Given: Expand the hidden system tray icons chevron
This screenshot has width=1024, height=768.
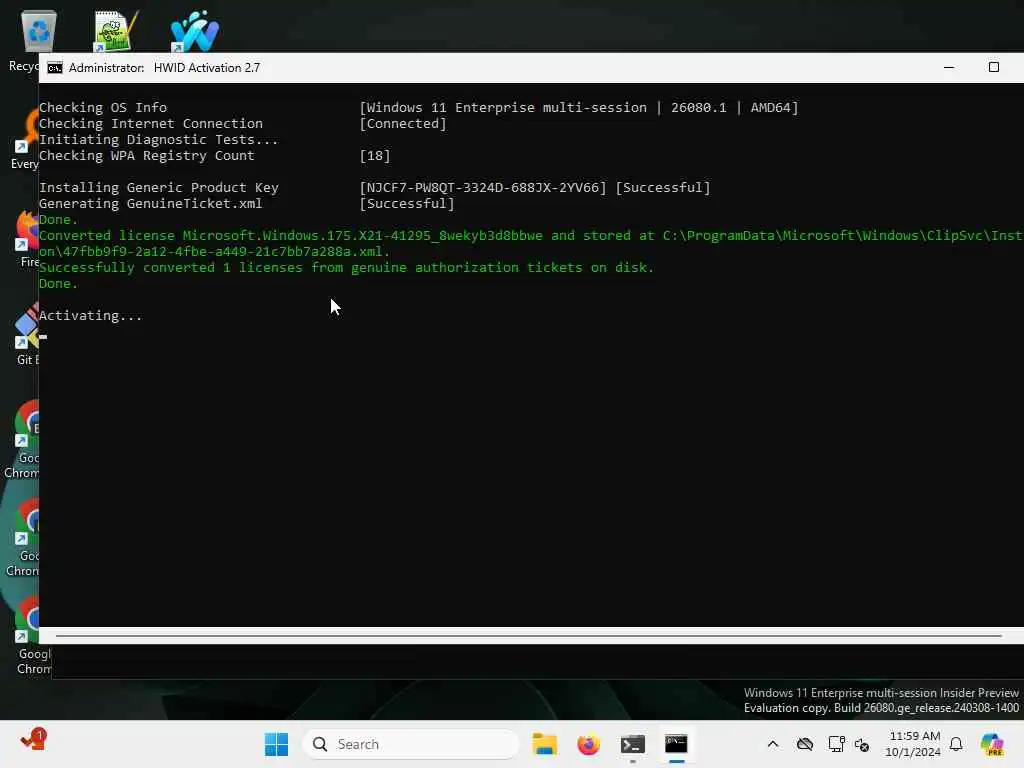Looking at the screenshot, I should tap(773, 744).
